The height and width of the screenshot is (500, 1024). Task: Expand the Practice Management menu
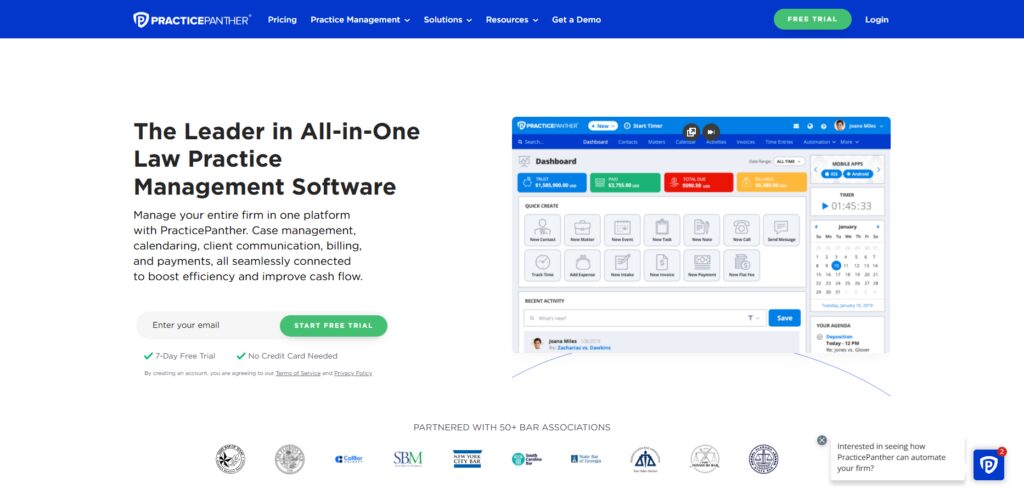pos(360,20)
